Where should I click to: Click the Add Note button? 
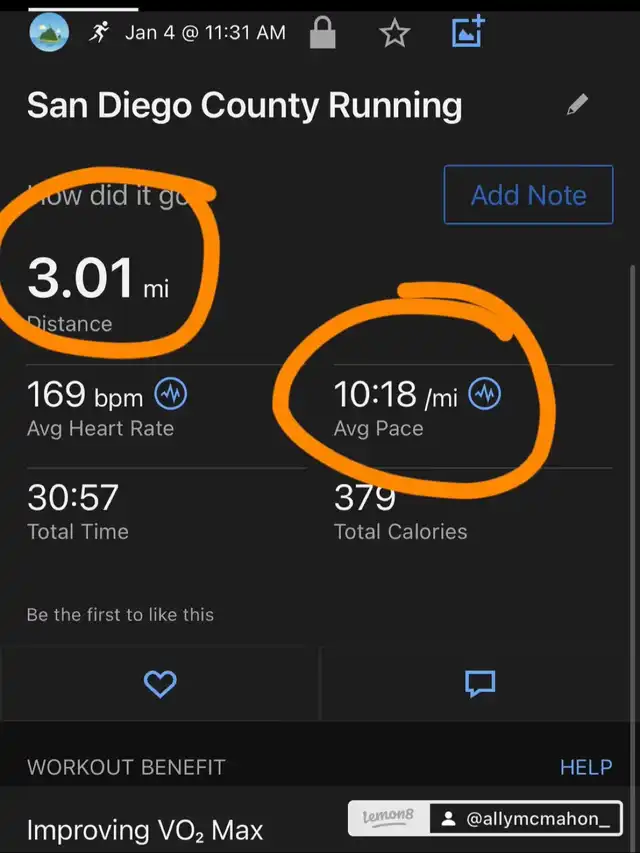pos(528,195)
